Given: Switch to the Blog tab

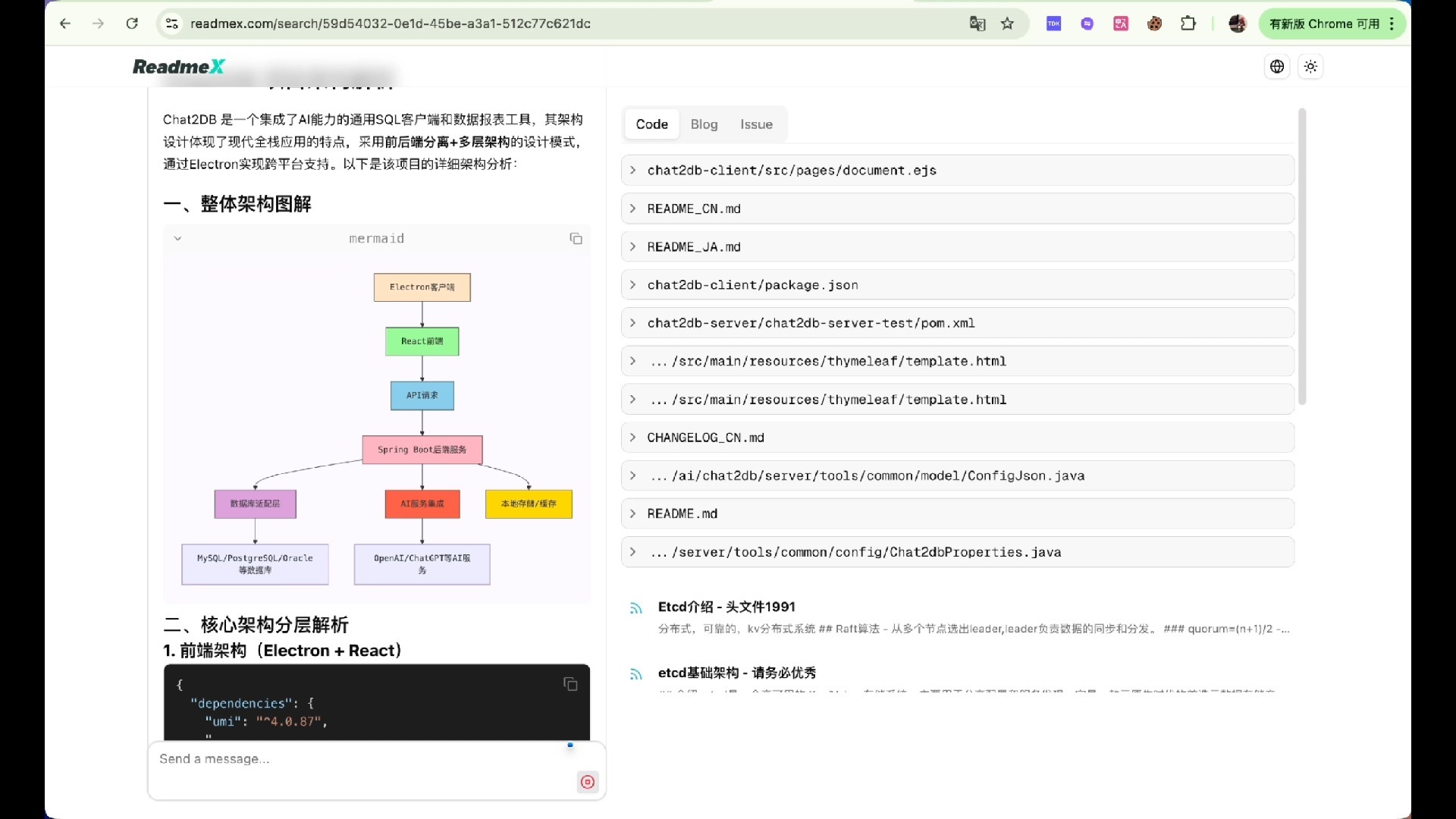Looking at the screenshot, I should click(x=704, y=124).
